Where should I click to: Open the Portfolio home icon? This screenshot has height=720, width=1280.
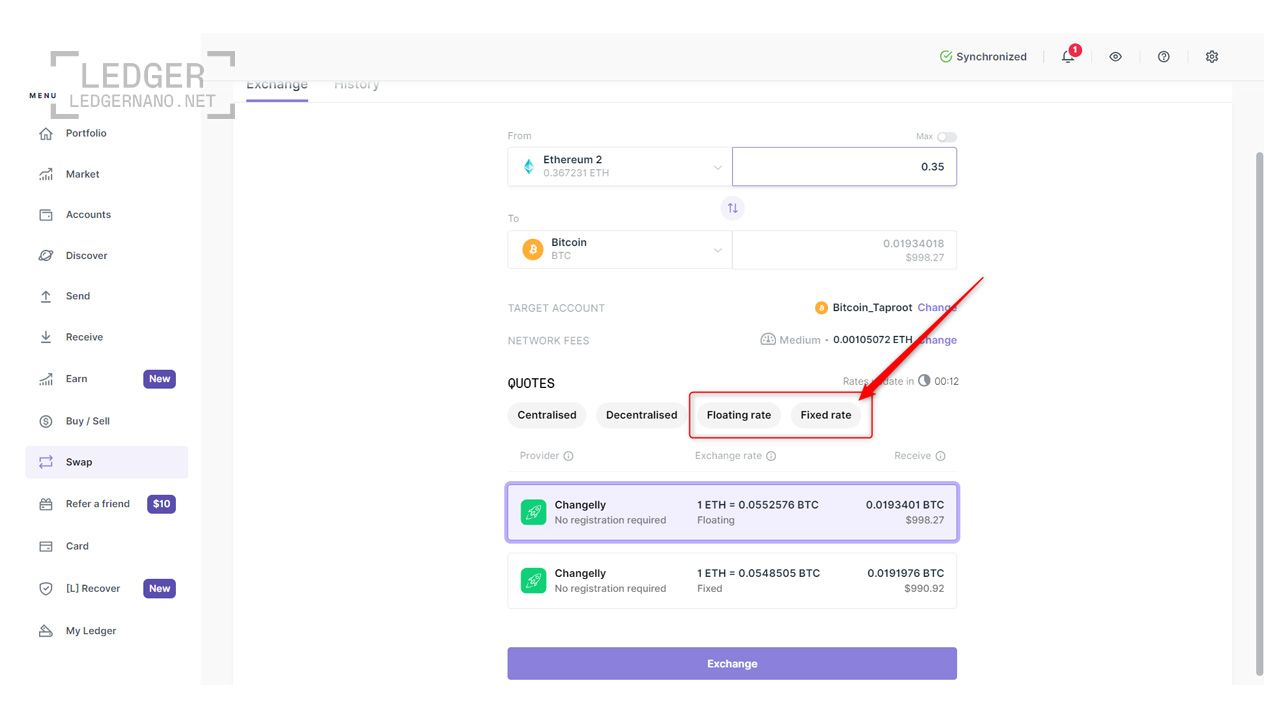[x=46, y=133]
